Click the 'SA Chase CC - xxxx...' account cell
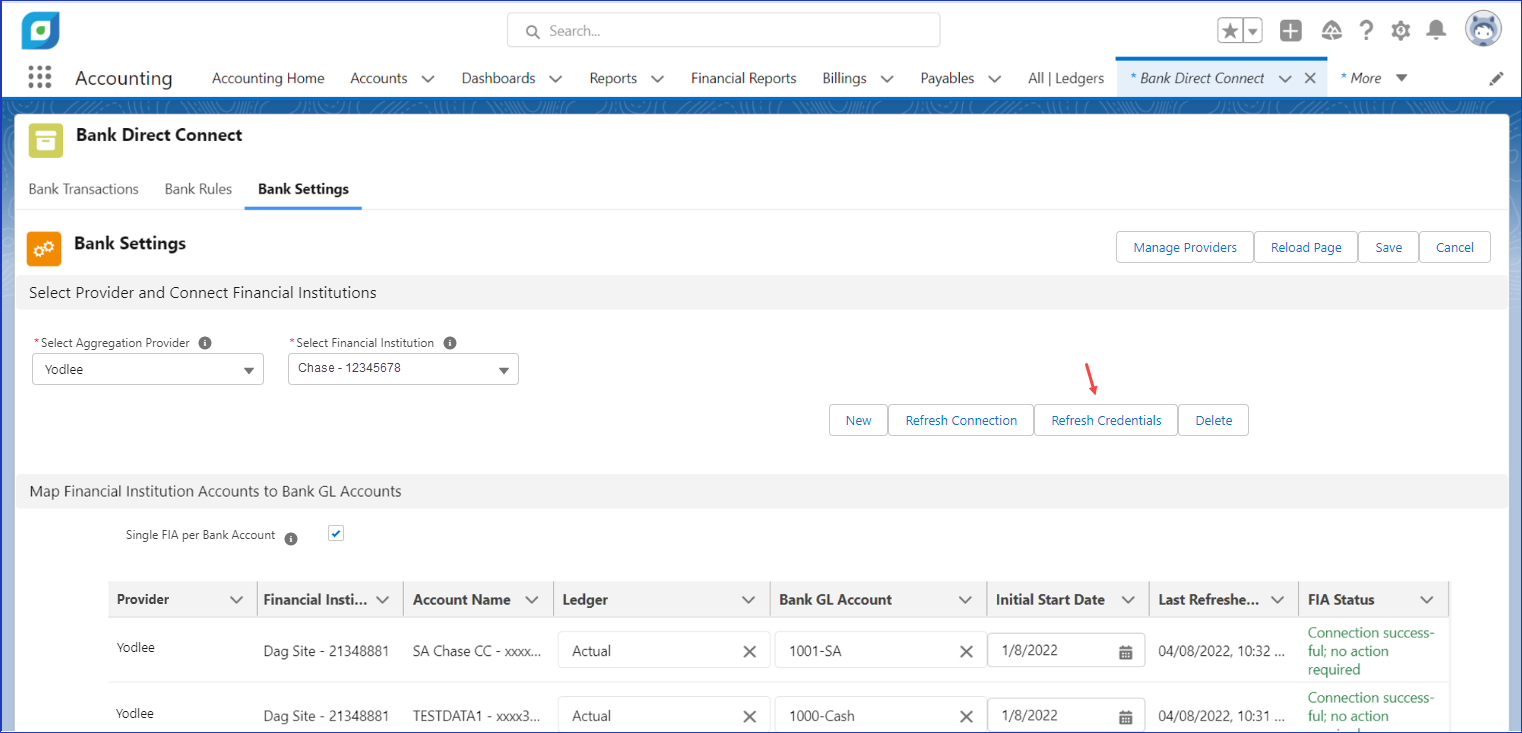The image size is (1522, 733). 477,651
